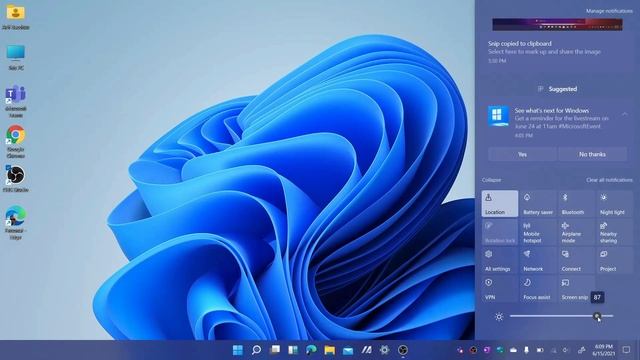Image resolution: width=640 pixels, height=360 pixels.
Task: Accept the reminder with Yes button
Action: (x=522, y=154)
